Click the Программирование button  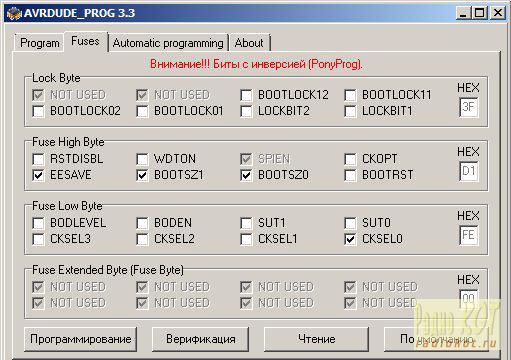pos(81,339)
